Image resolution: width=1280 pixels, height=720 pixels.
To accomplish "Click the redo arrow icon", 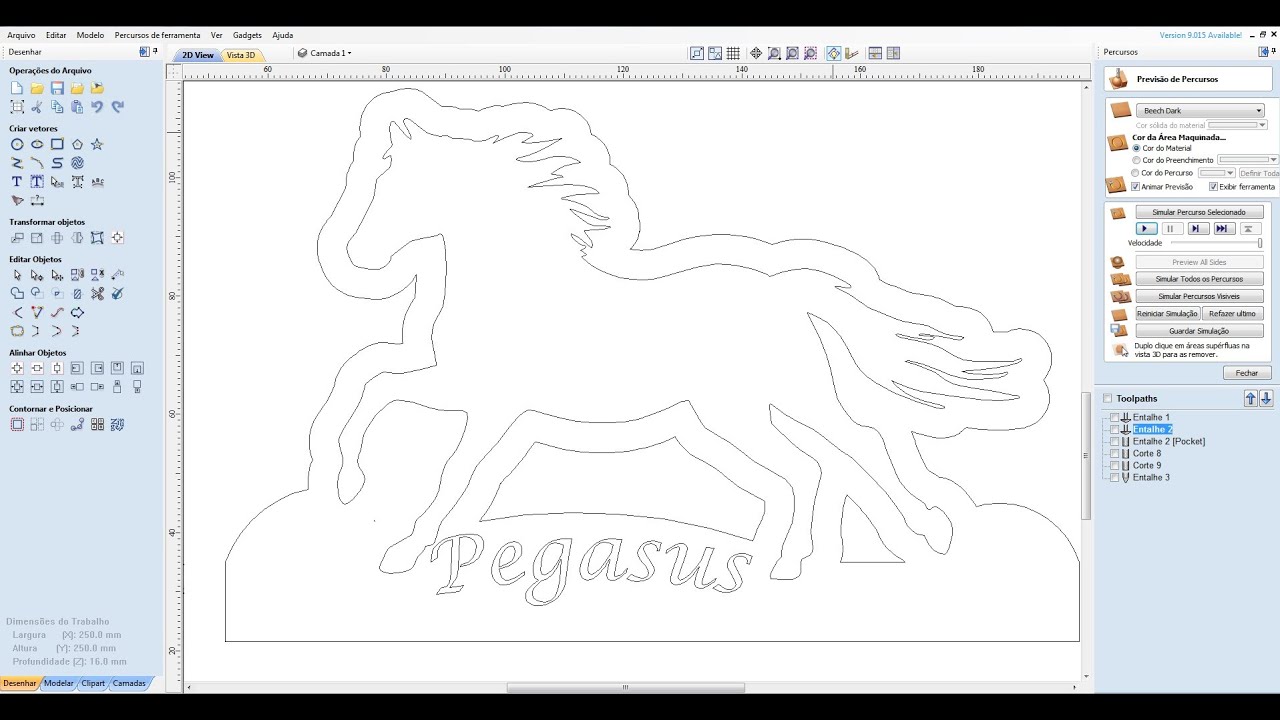I will coord(117,107).
